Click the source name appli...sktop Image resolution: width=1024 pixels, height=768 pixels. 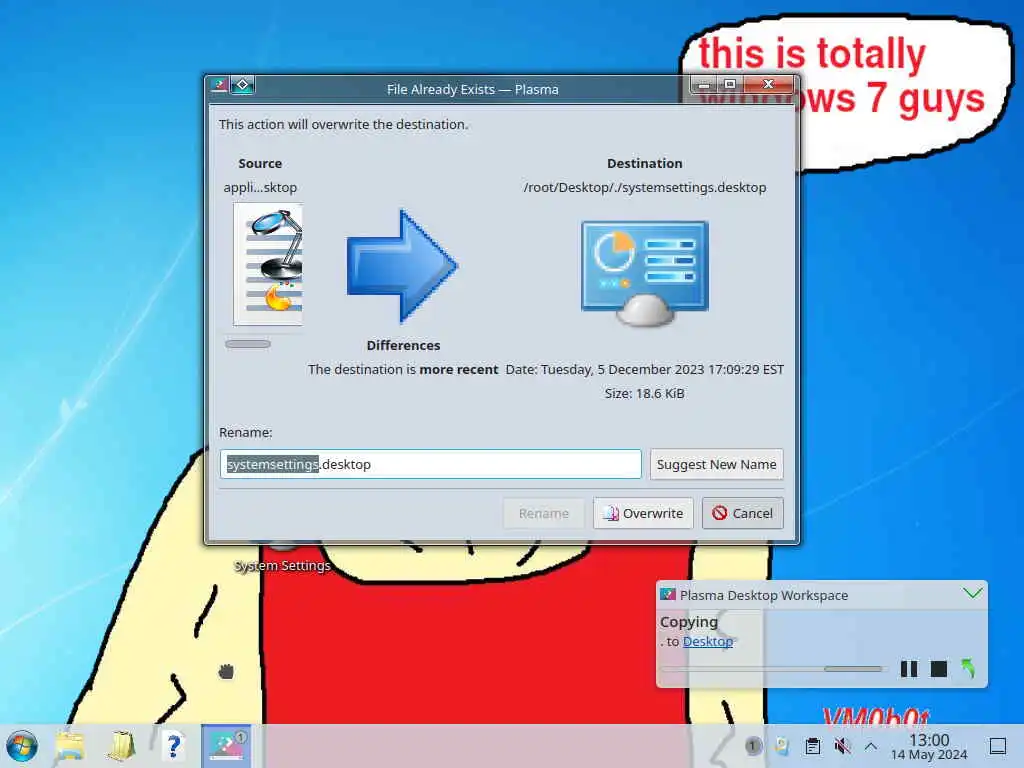(x=260, y=187)
